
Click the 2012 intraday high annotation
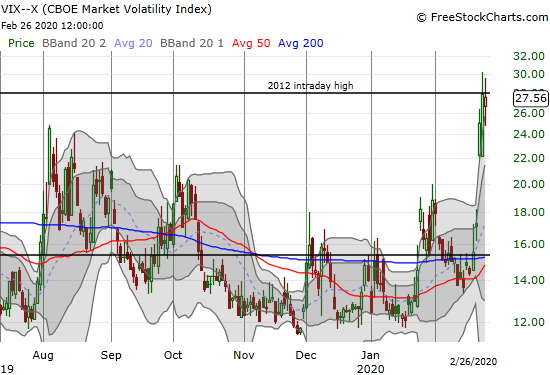[310, 86]
